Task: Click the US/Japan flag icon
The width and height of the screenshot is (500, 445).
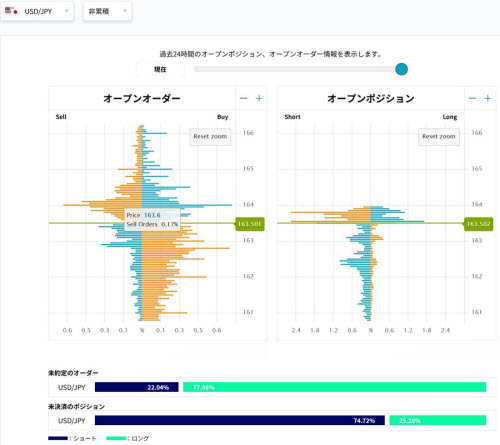Action: coord(11,11)
